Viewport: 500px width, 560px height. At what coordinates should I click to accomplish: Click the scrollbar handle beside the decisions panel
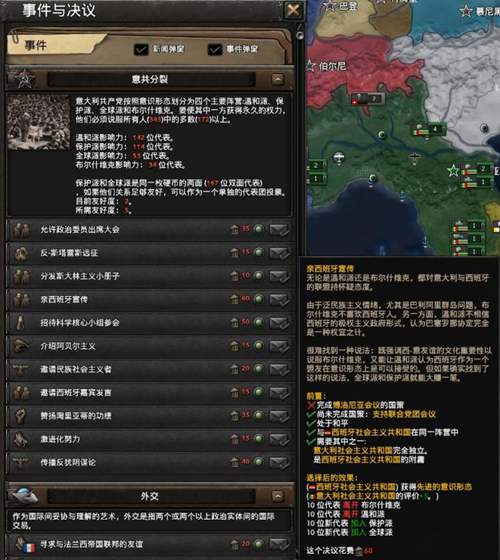click(300, 35)
